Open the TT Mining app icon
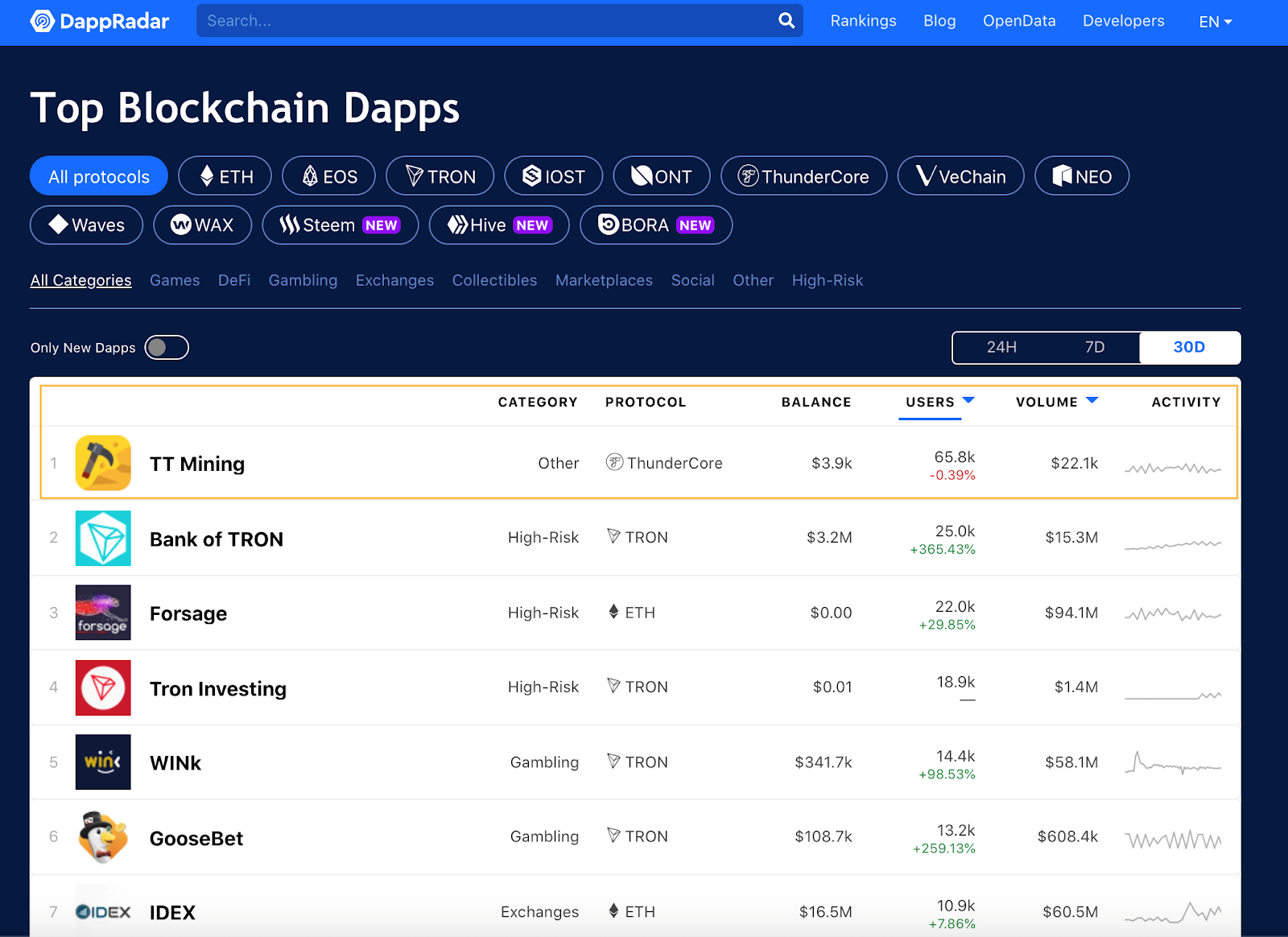The height and width of the screenshot is (937, 1288). [103, 463]
